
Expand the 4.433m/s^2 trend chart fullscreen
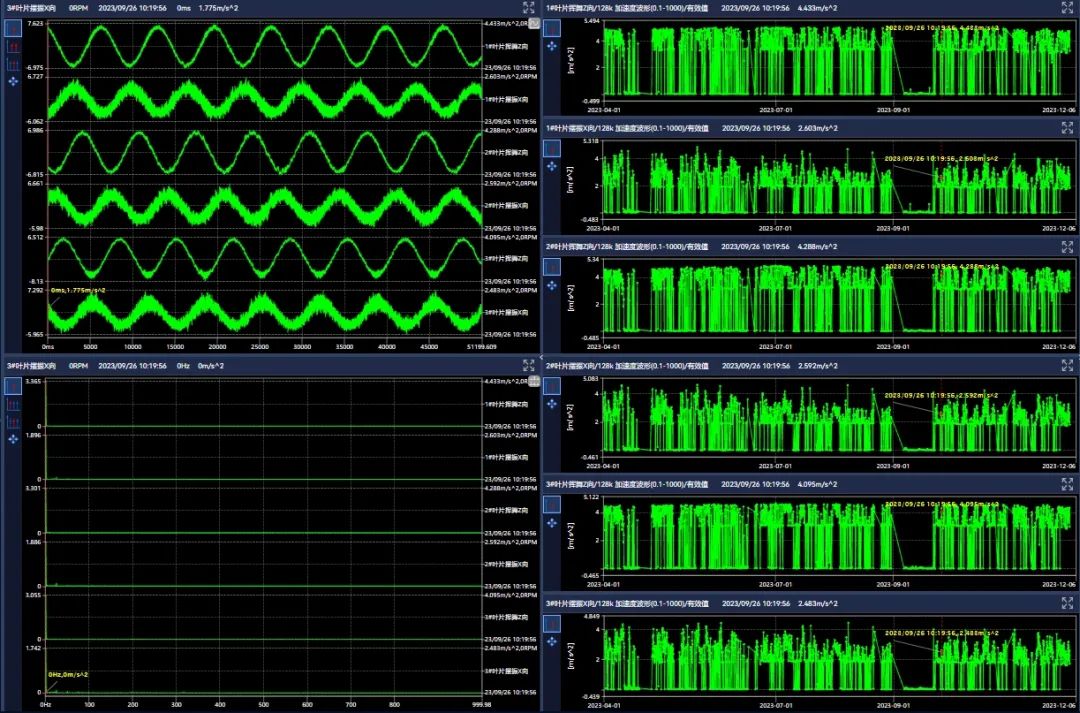[1067, 7]
